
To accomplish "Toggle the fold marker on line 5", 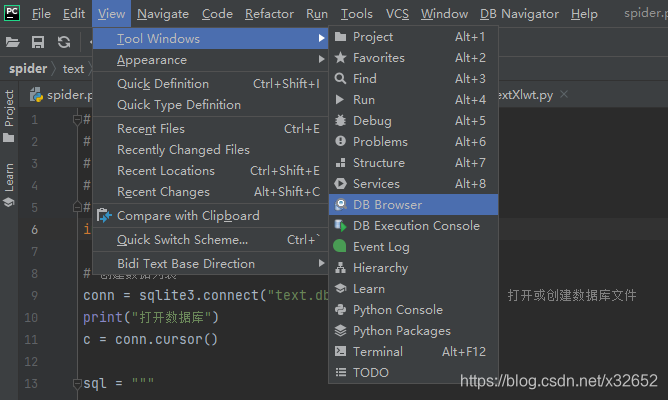I will click(x=77, y=207).
